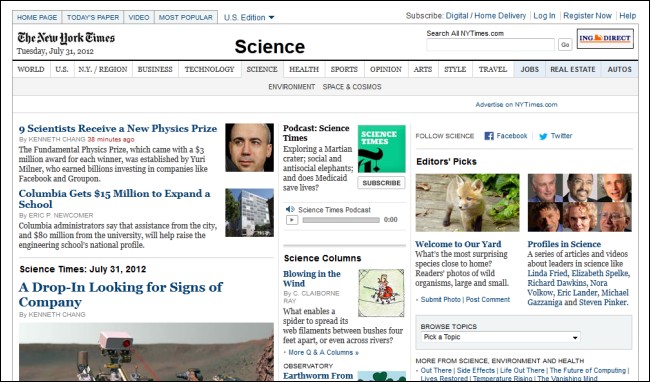
Task: Click the Go search button
Action: [565, 44]
